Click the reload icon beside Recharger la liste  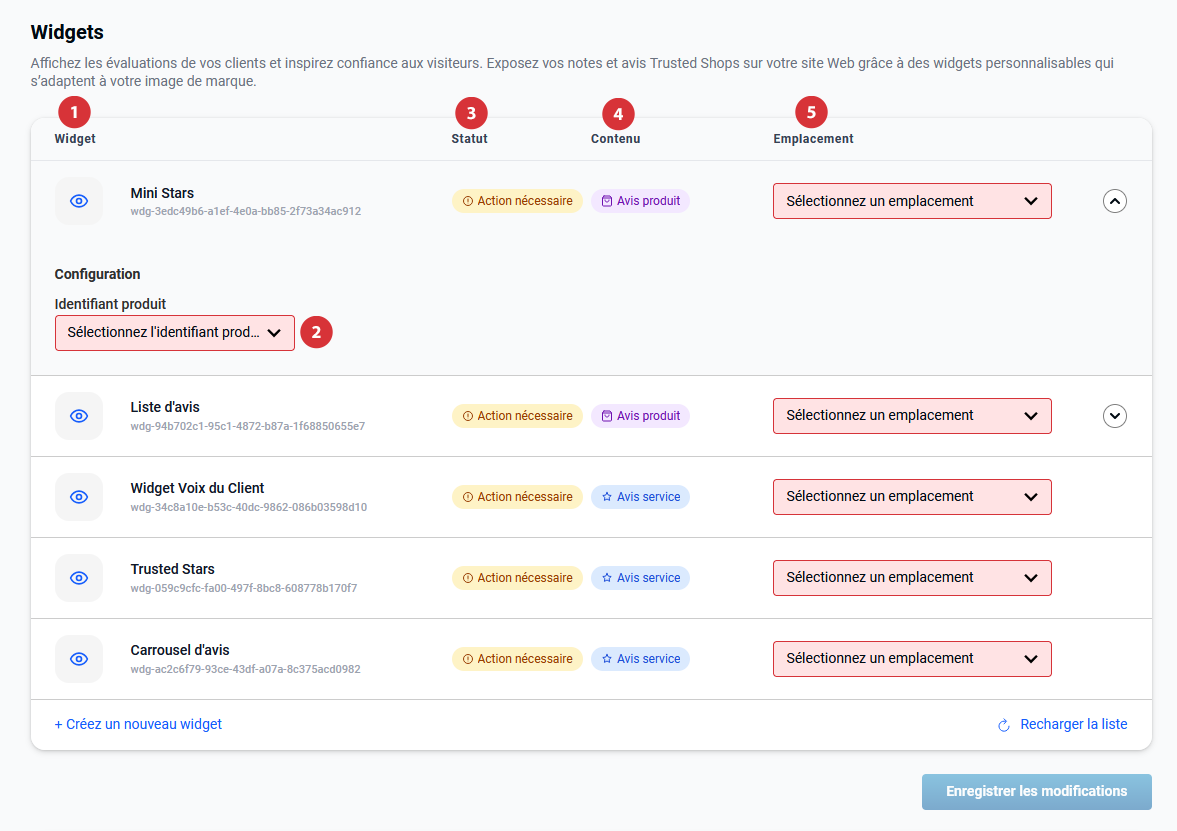point(1004,725)
